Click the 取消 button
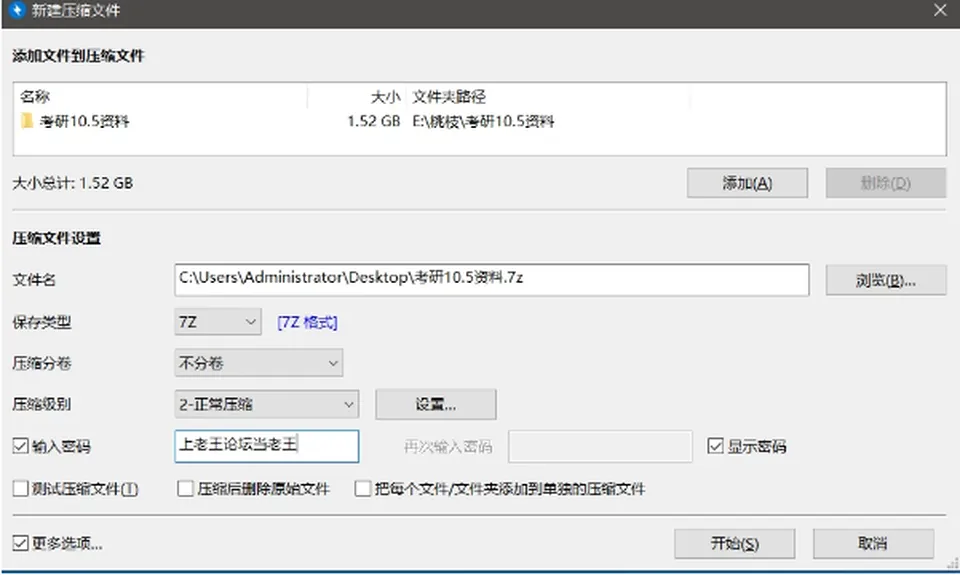 pos(873,544)
